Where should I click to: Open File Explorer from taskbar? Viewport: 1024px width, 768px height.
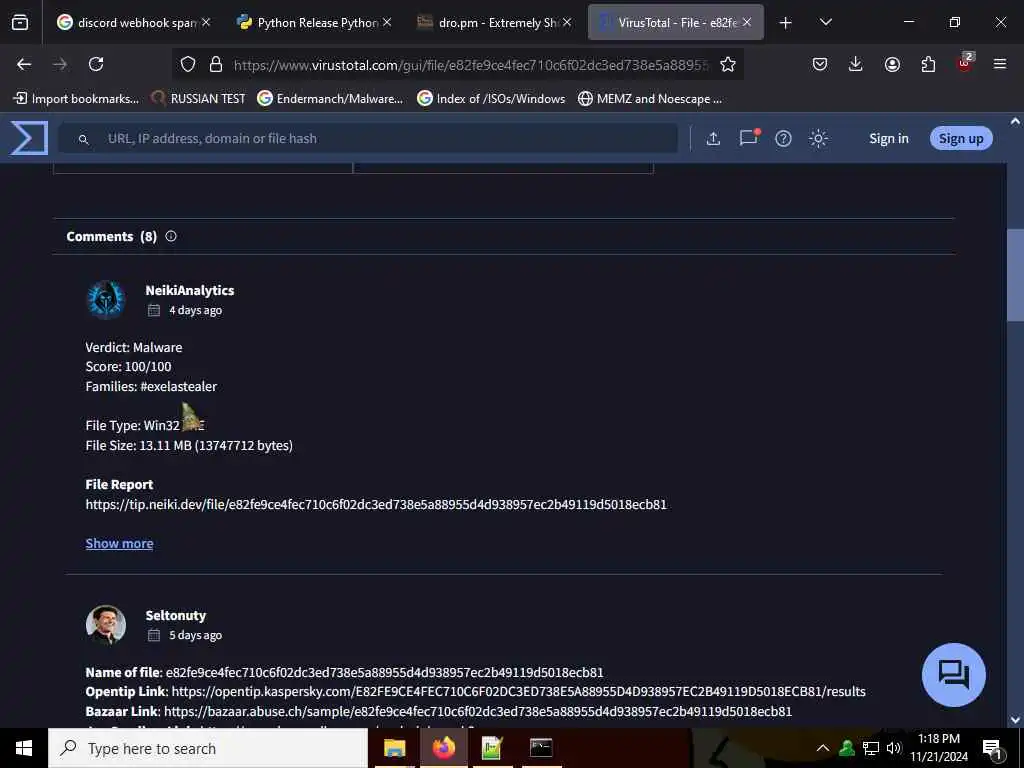(x=394, y=748)
